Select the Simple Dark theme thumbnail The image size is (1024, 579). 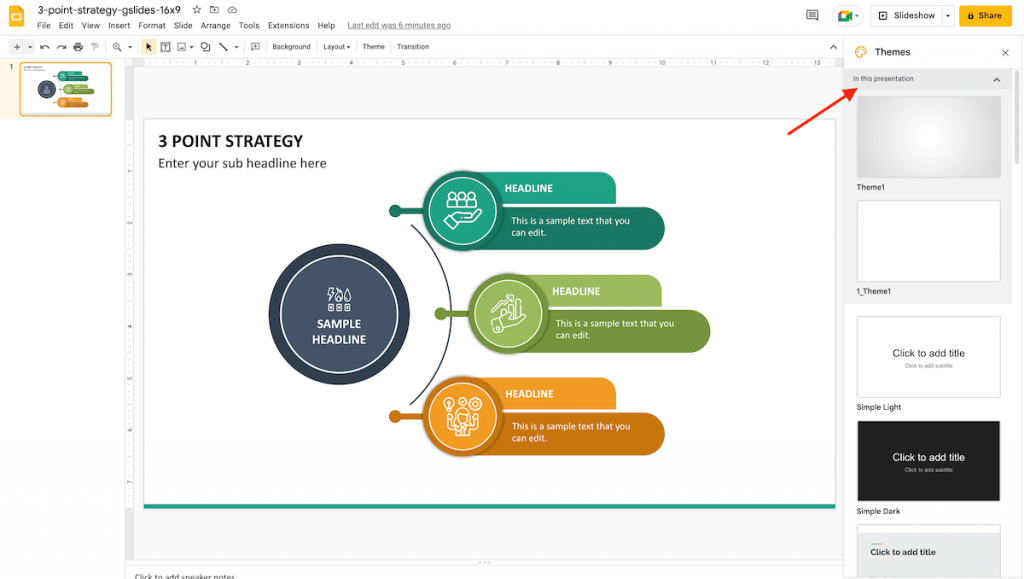[928, 460]
